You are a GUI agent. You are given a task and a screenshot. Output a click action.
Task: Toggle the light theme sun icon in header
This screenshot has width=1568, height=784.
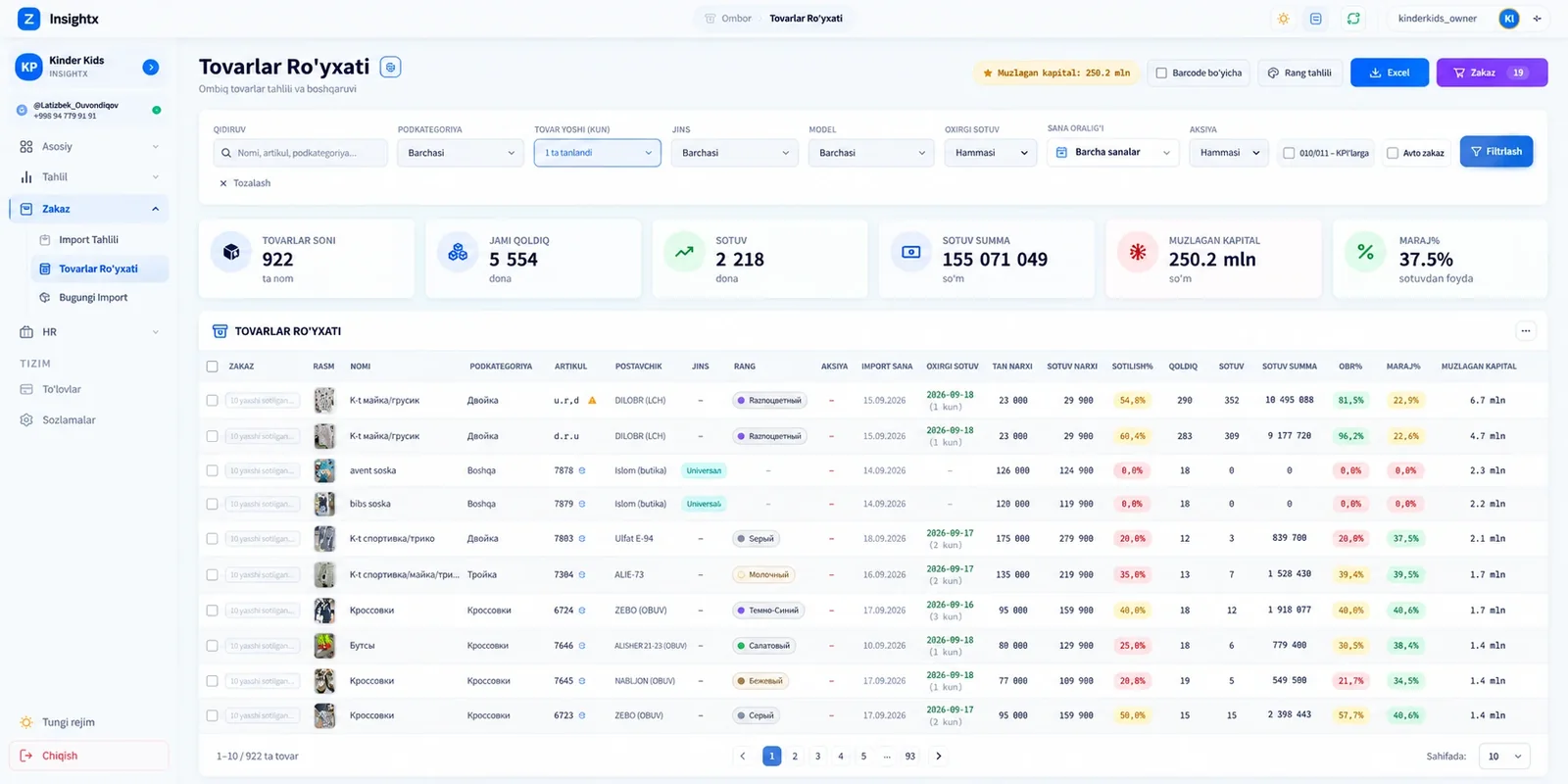click(1284, 19)
